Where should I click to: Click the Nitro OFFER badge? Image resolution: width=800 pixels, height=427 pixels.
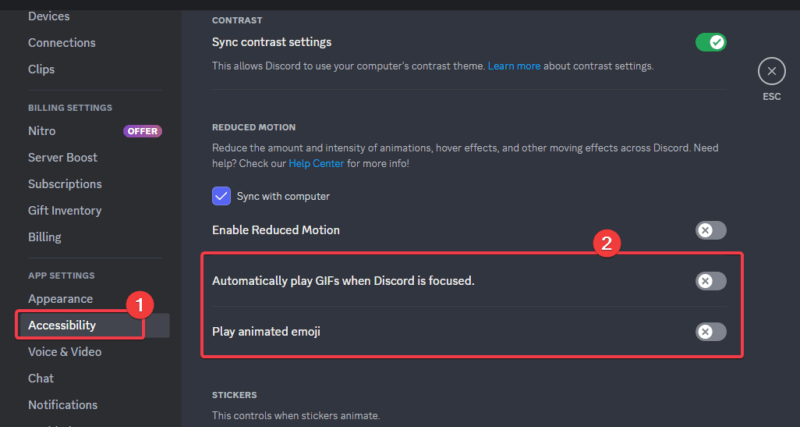coord(142,131)
